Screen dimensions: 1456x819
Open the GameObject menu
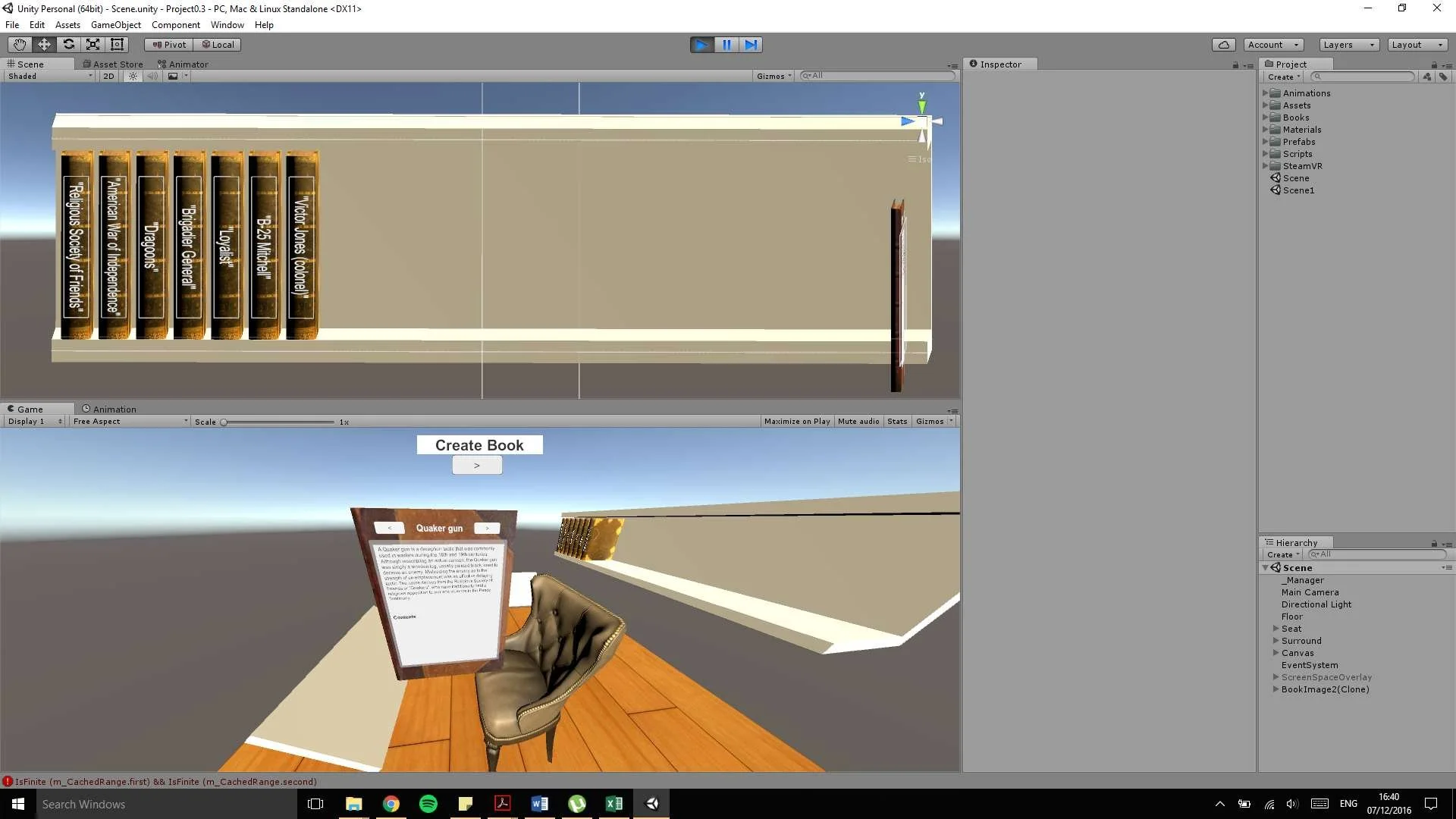click(x=115, y=25)
